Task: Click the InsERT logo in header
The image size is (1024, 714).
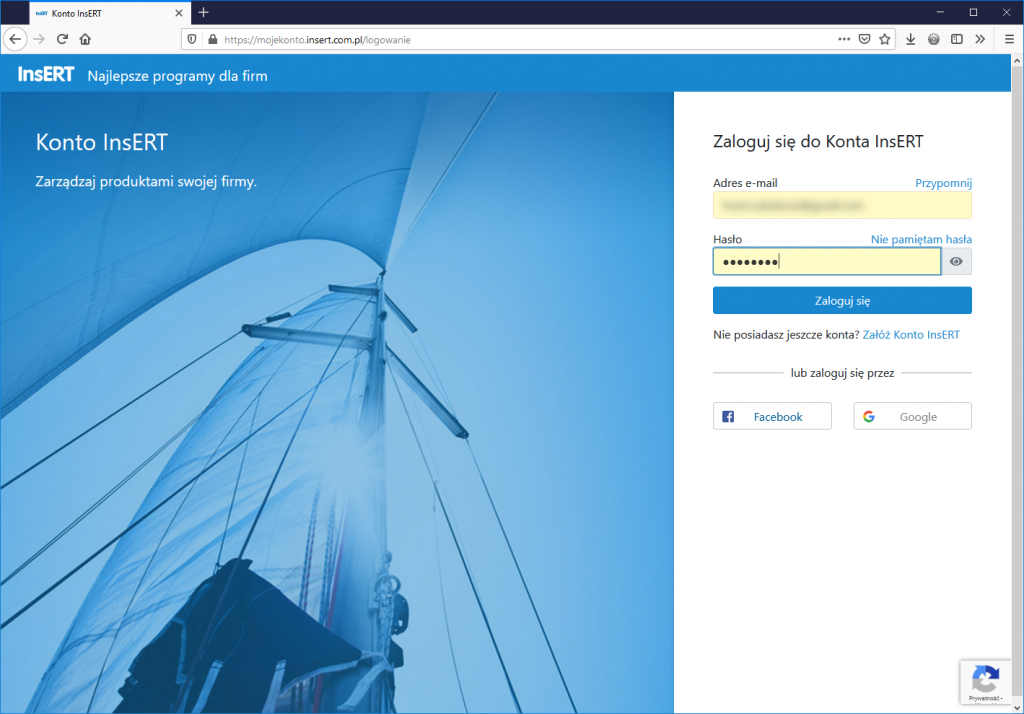Action: click(46, 74)
